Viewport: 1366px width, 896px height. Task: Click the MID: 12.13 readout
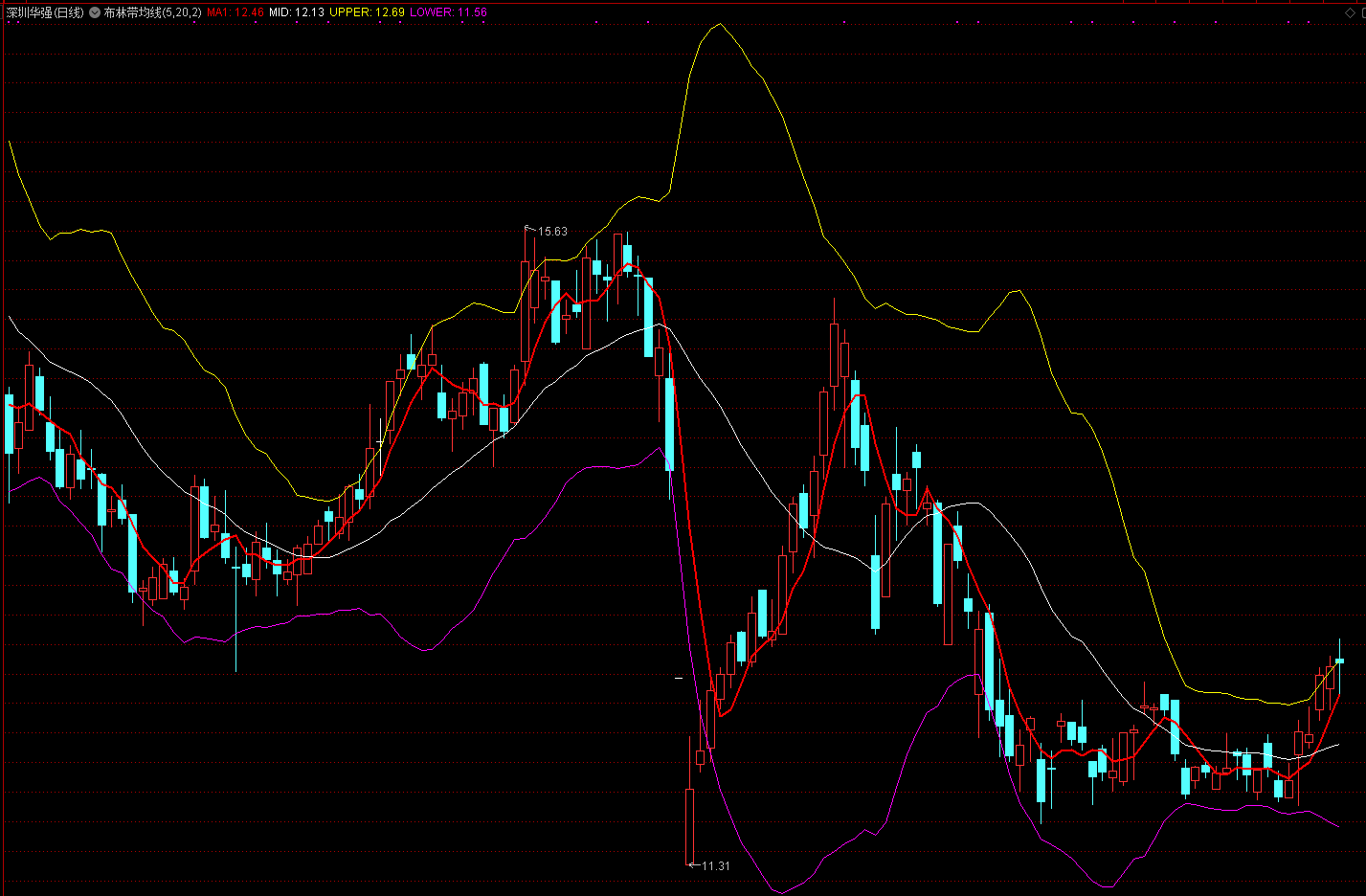297,12
